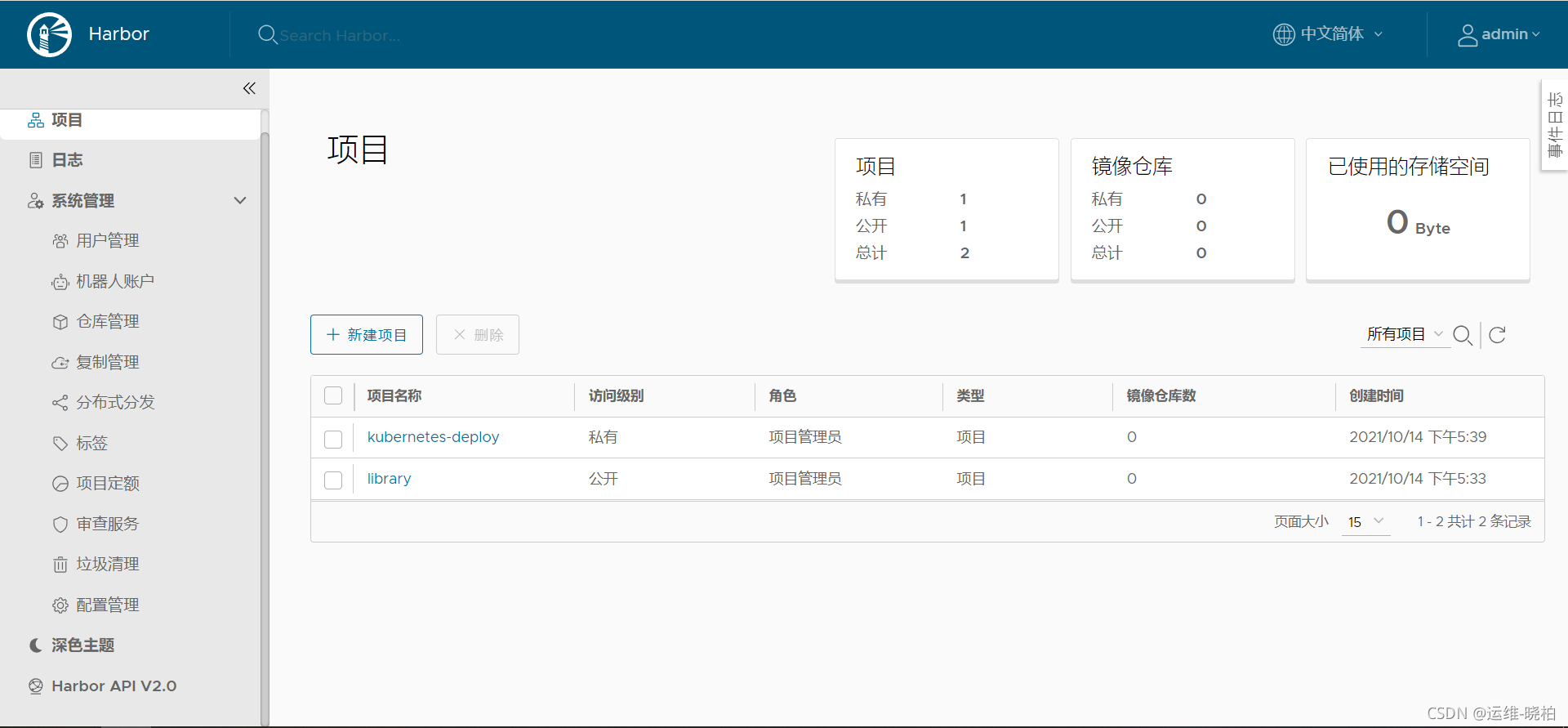Screen dimensions: 1568x728
Task: Click the 1 - 2 共计 2 条记录 text
Action: 1474,521
